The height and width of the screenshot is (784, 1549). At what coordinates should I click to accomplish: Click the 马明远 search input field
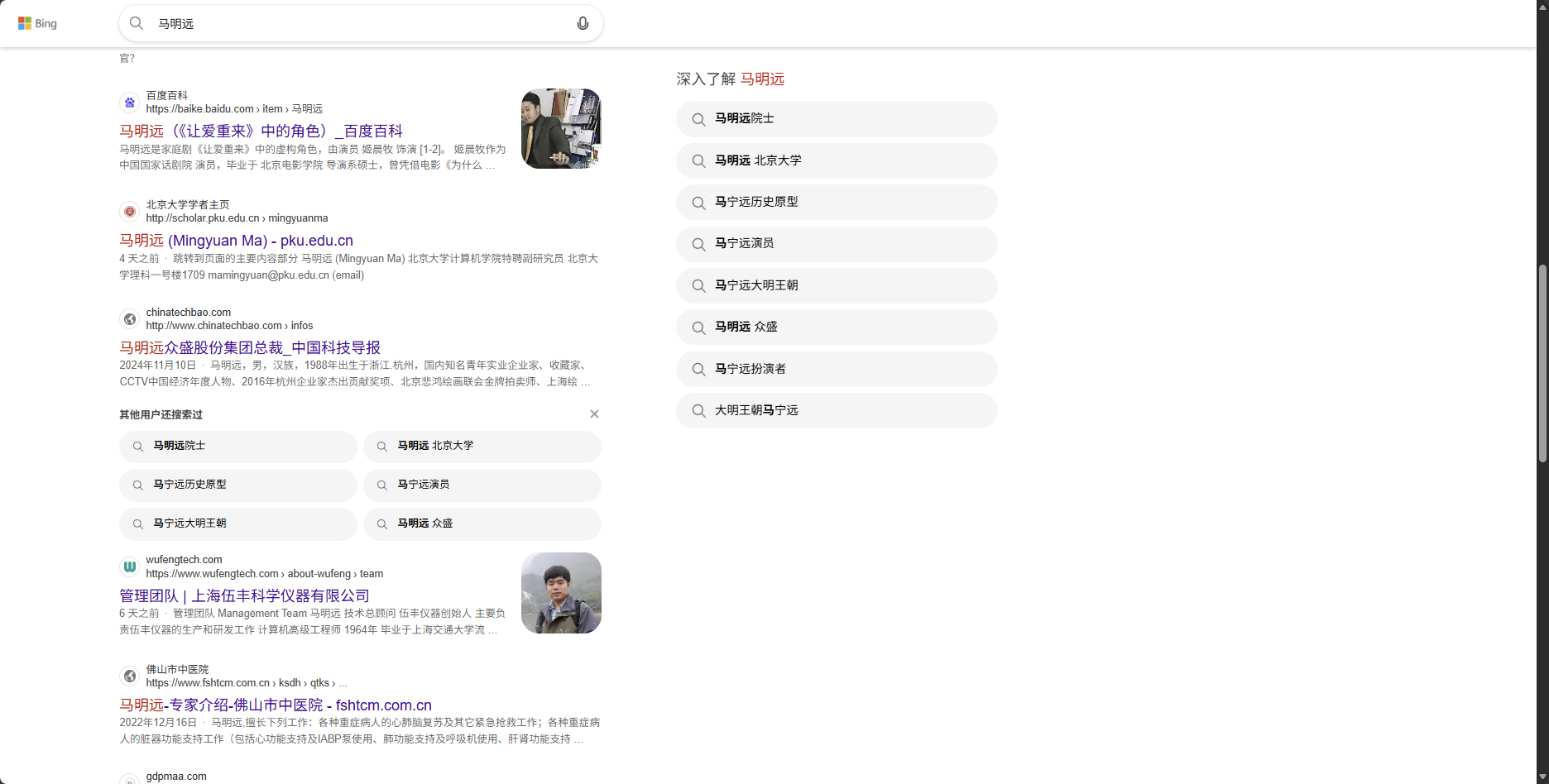point(361,23)
